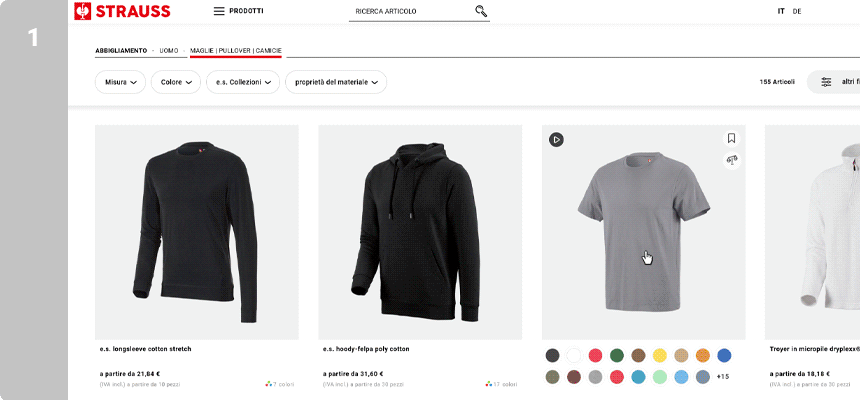Click the compare scales icon on t-shirt
The width and height of the screenshot is (860, 400).
731,160
